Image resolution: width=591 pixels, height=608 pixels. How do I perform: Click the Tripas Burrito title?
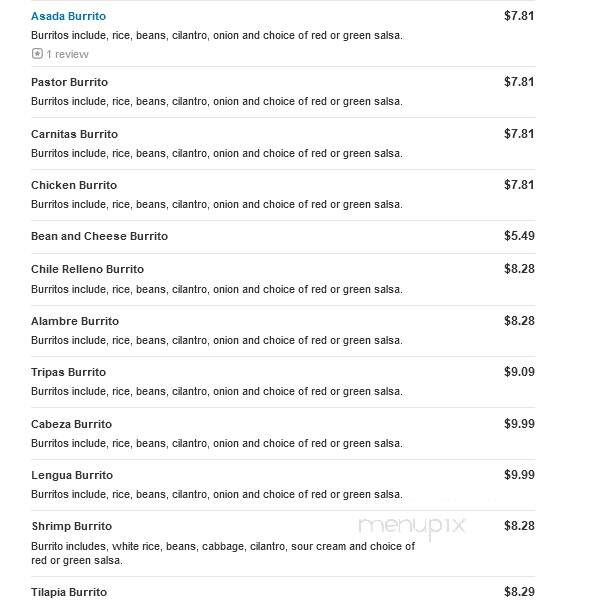(x=68, y=372)
